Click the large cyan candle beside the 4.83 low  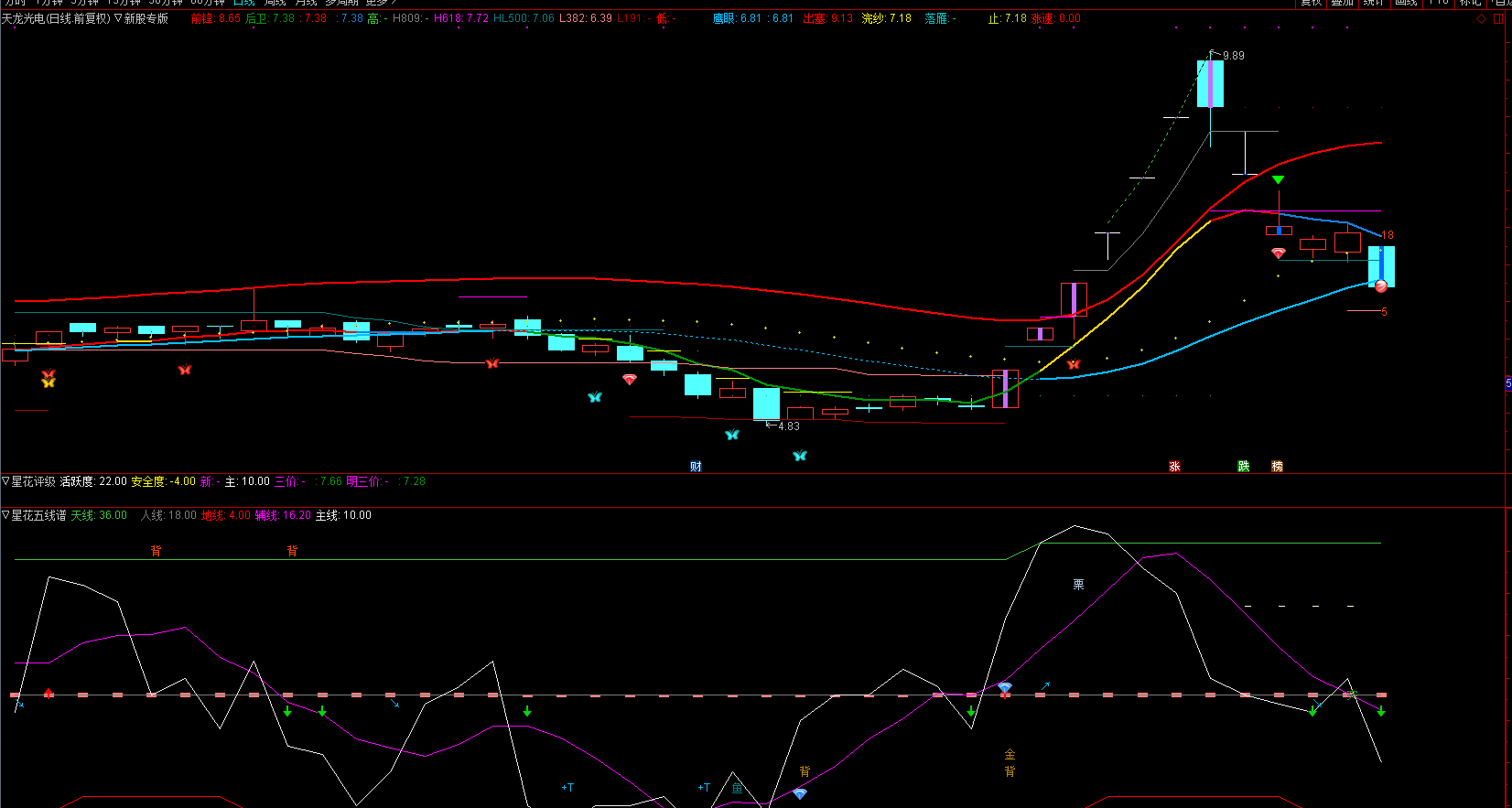766,404
